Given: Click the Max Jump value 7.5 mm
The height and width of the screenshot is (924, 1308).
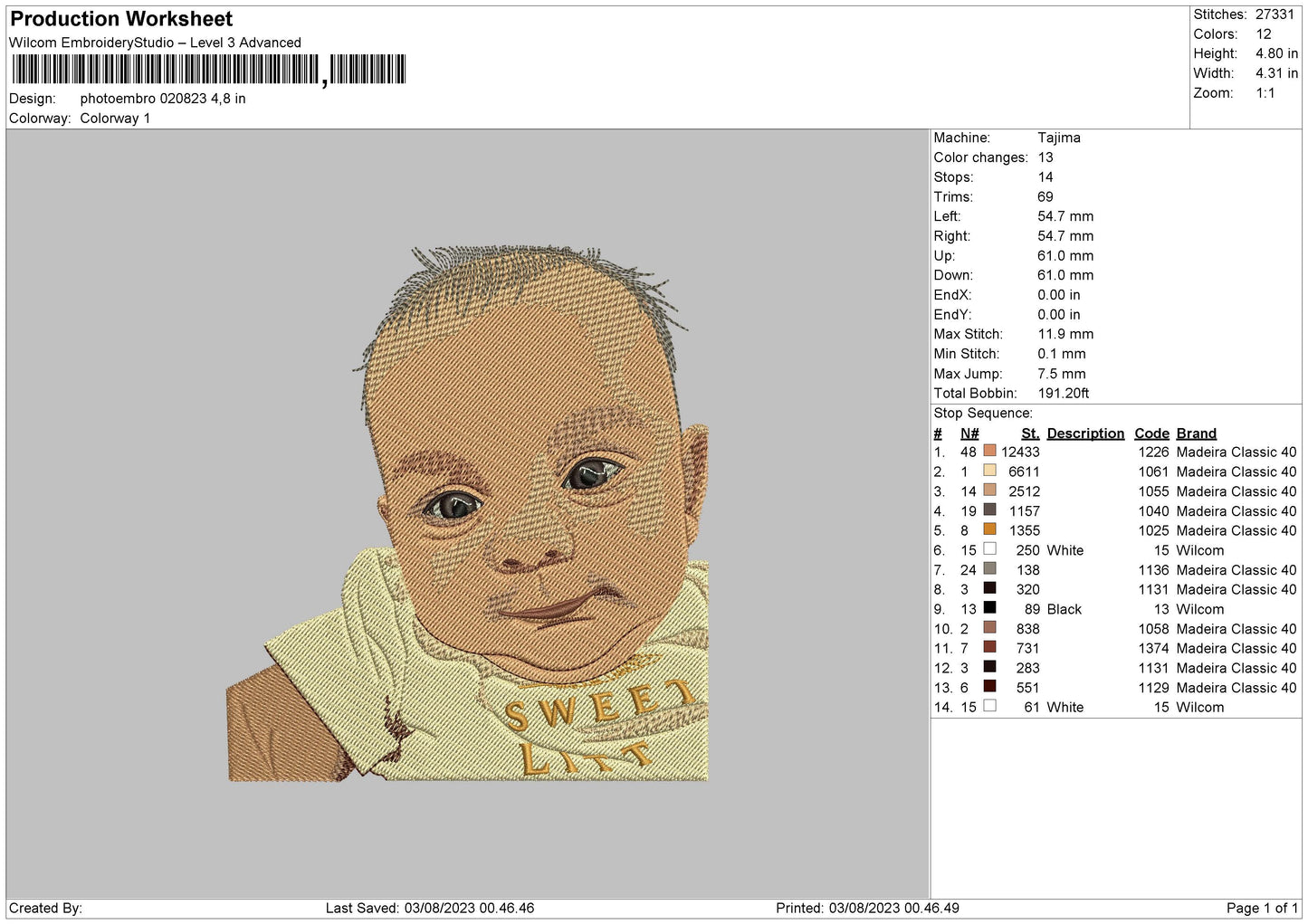Looking at the screenshot, I should (x=1062, y=374).
